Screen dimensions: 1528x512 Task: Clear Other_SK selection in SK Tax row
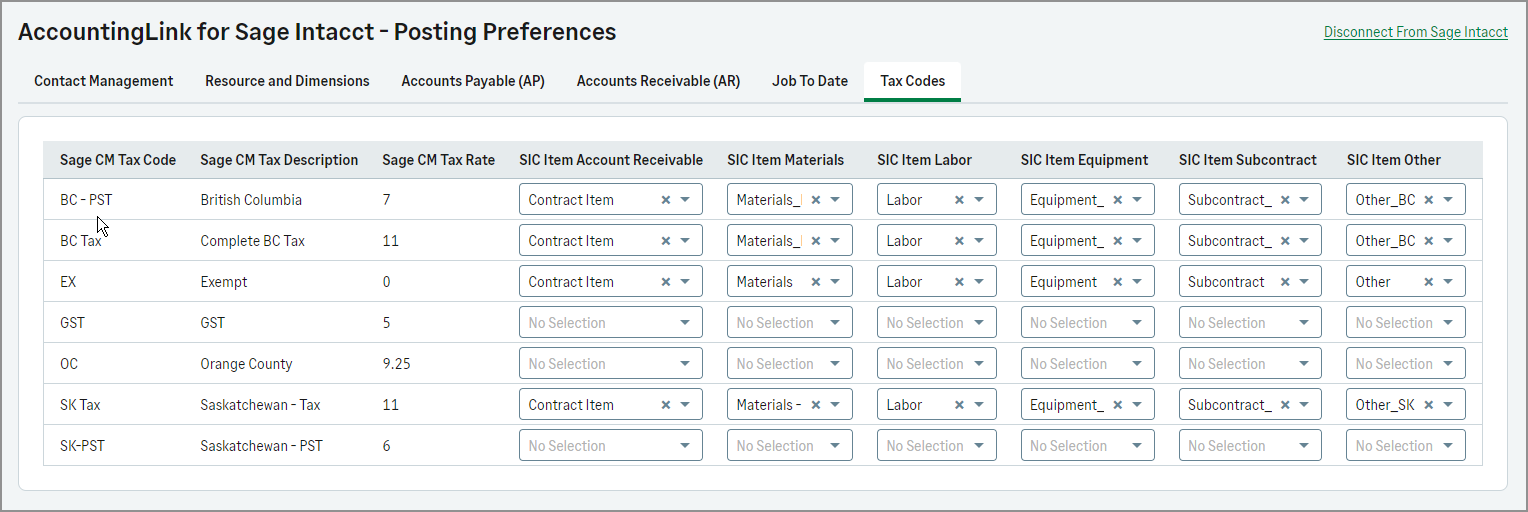click(1429, 405)
